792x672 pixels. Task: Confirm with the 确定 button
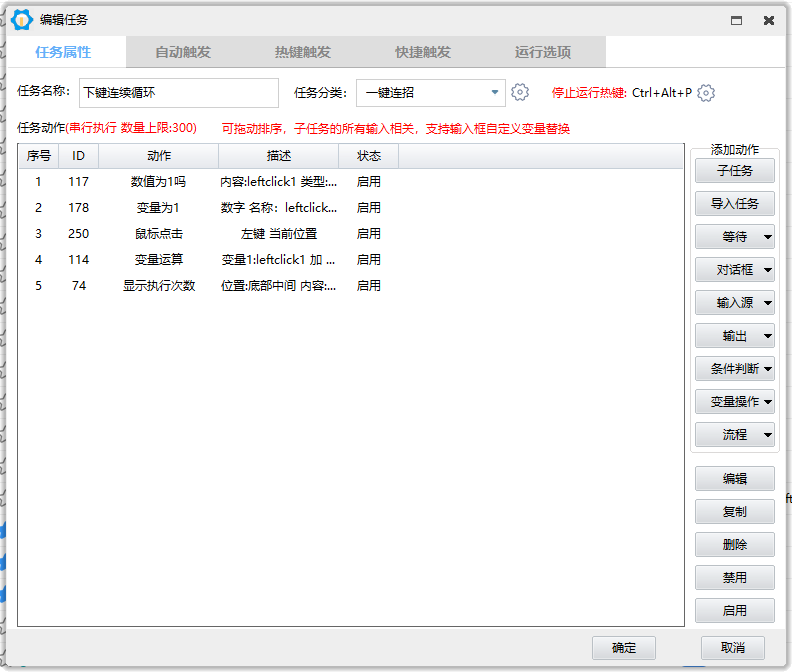click(624, 648)
